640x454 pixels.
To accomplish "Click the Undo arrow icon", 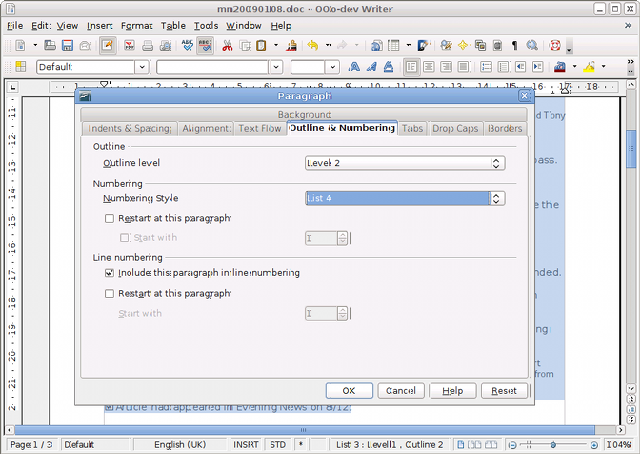I will [312, 46].
